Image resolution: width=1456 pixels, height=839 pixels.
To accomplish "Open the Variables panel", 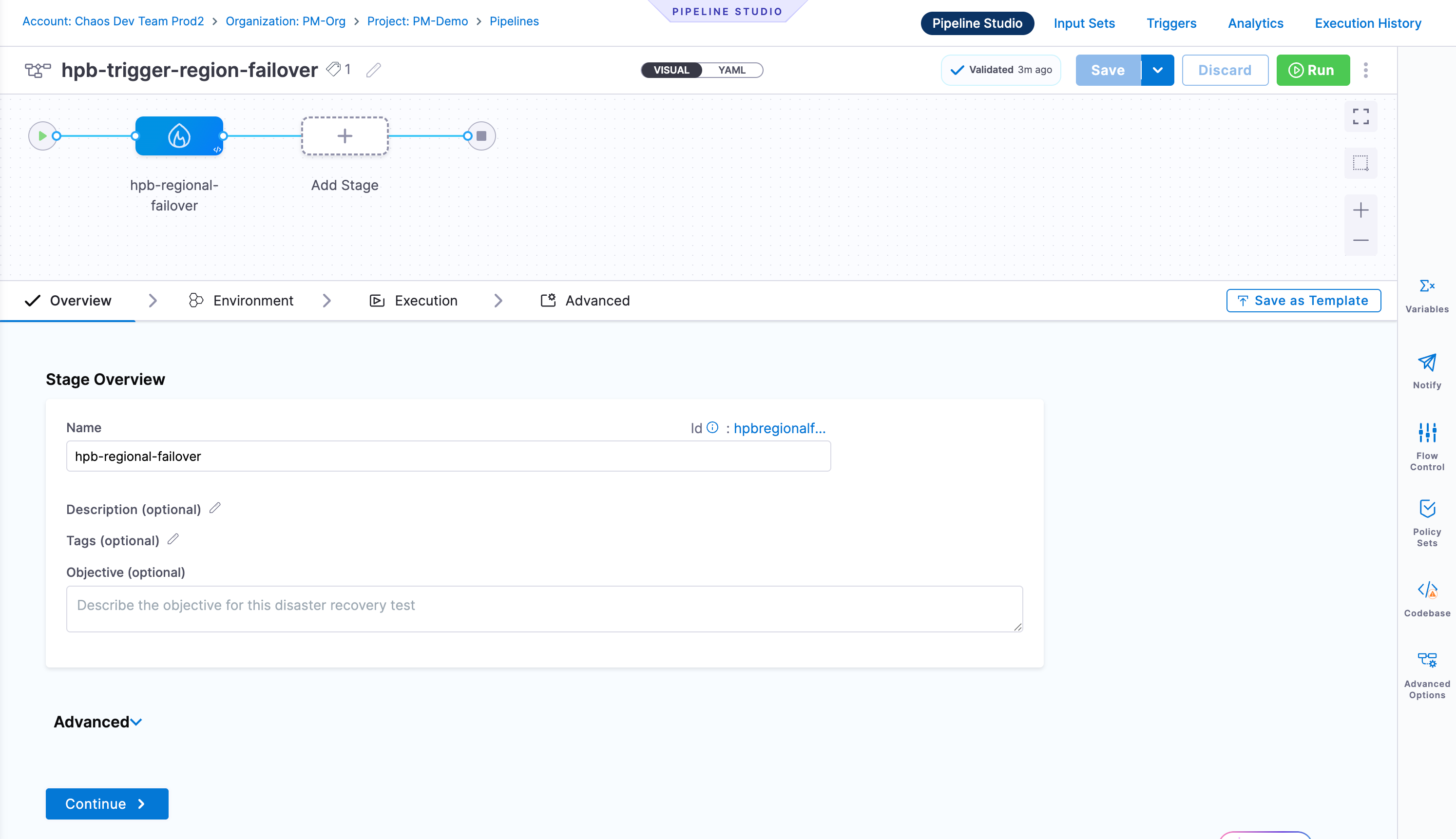I will coord(1427,294).
